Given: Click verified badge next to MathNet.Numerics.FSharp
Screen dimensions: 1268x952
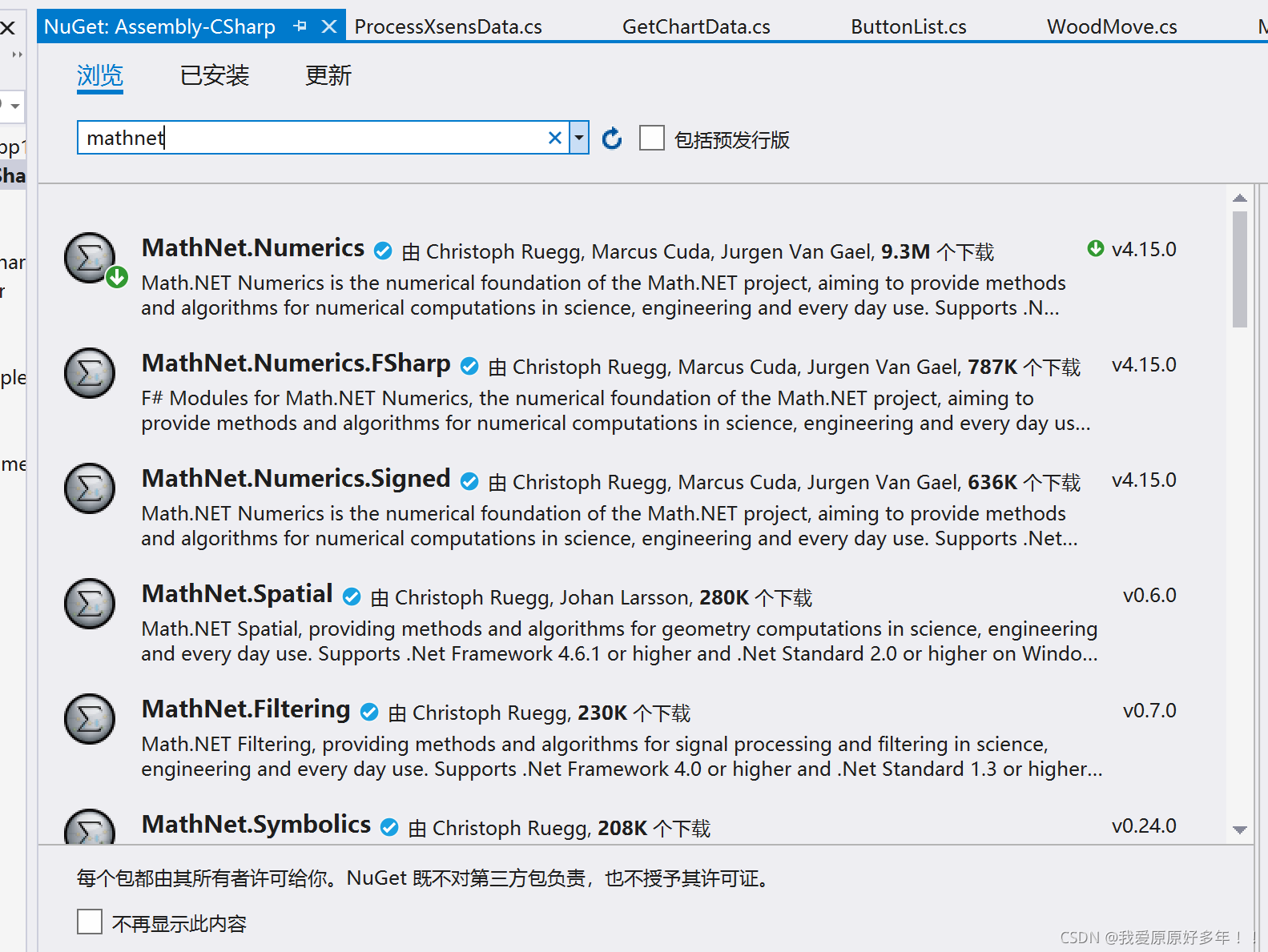Looking at the screenshot, I should click(469, 367).
